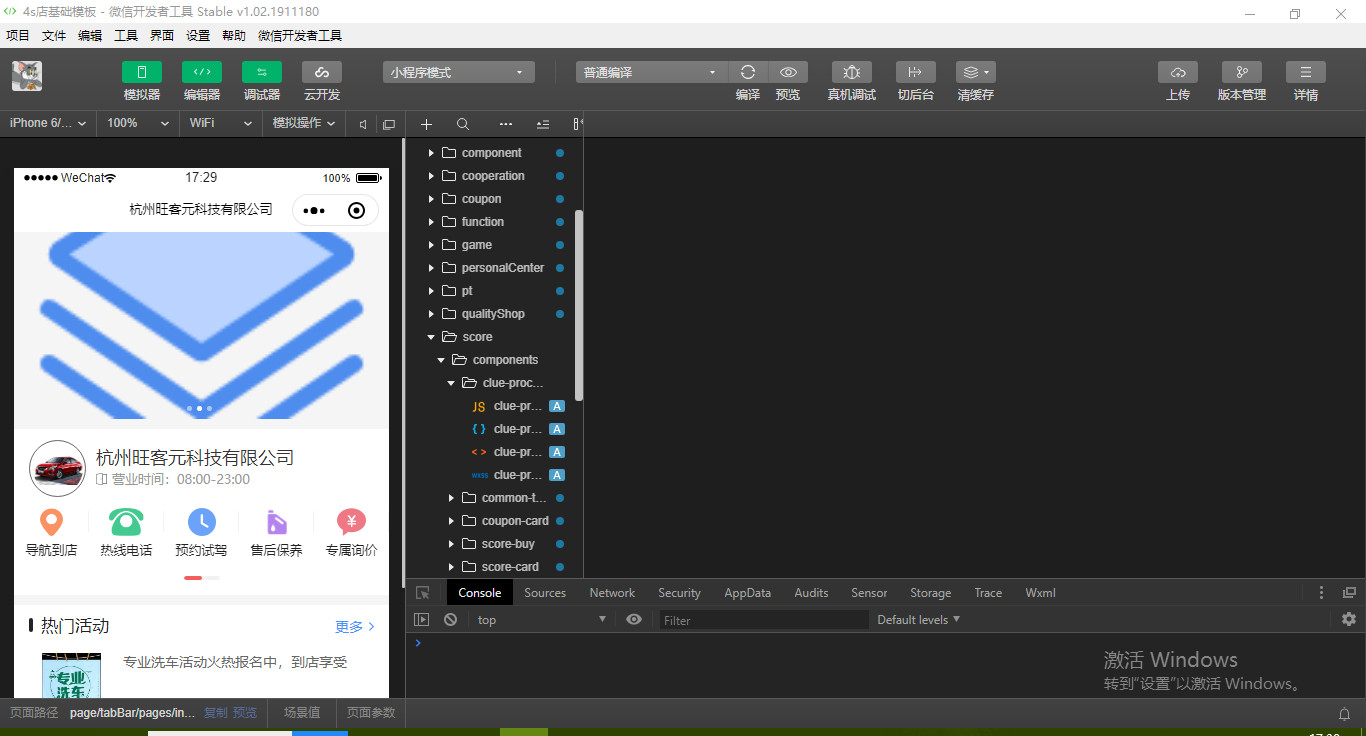Open the 帮助 menu
Image resolution: width=1366 pixels, height=736 pixels.
point(234,35)
